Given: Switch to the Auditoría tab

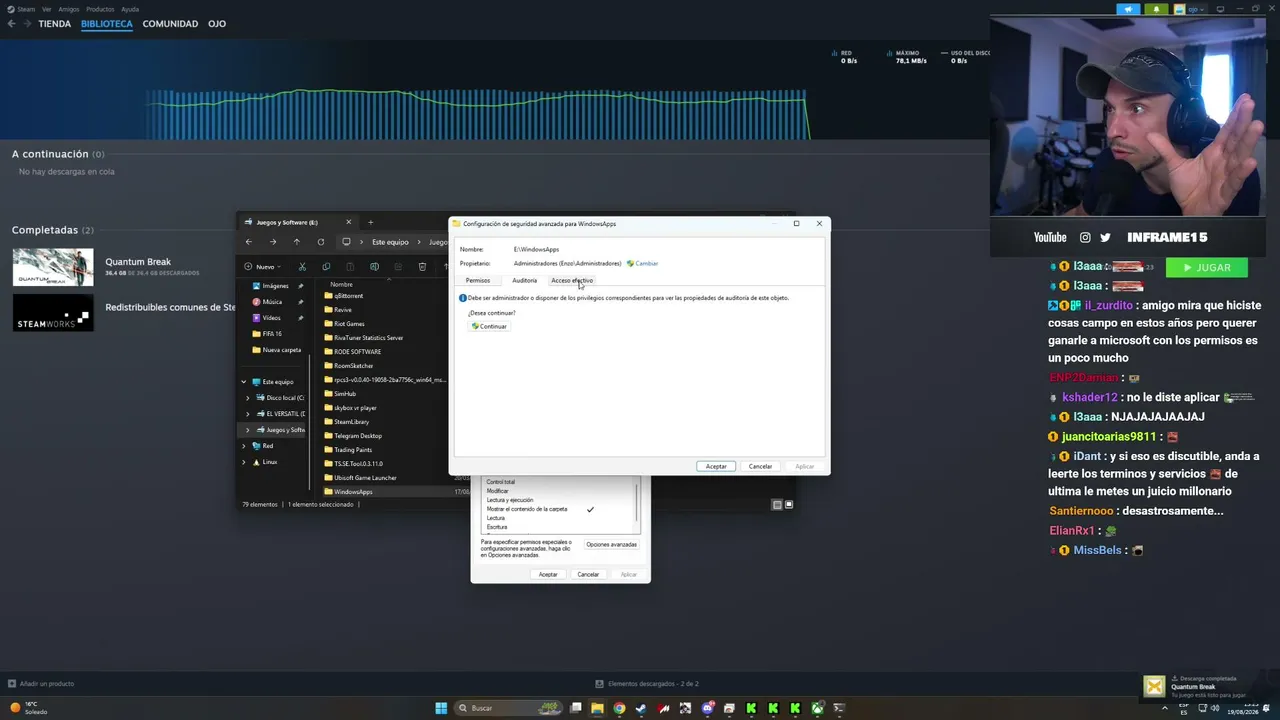Looking at the screenshot, I should pyautogui.click(x=525, y=280).
